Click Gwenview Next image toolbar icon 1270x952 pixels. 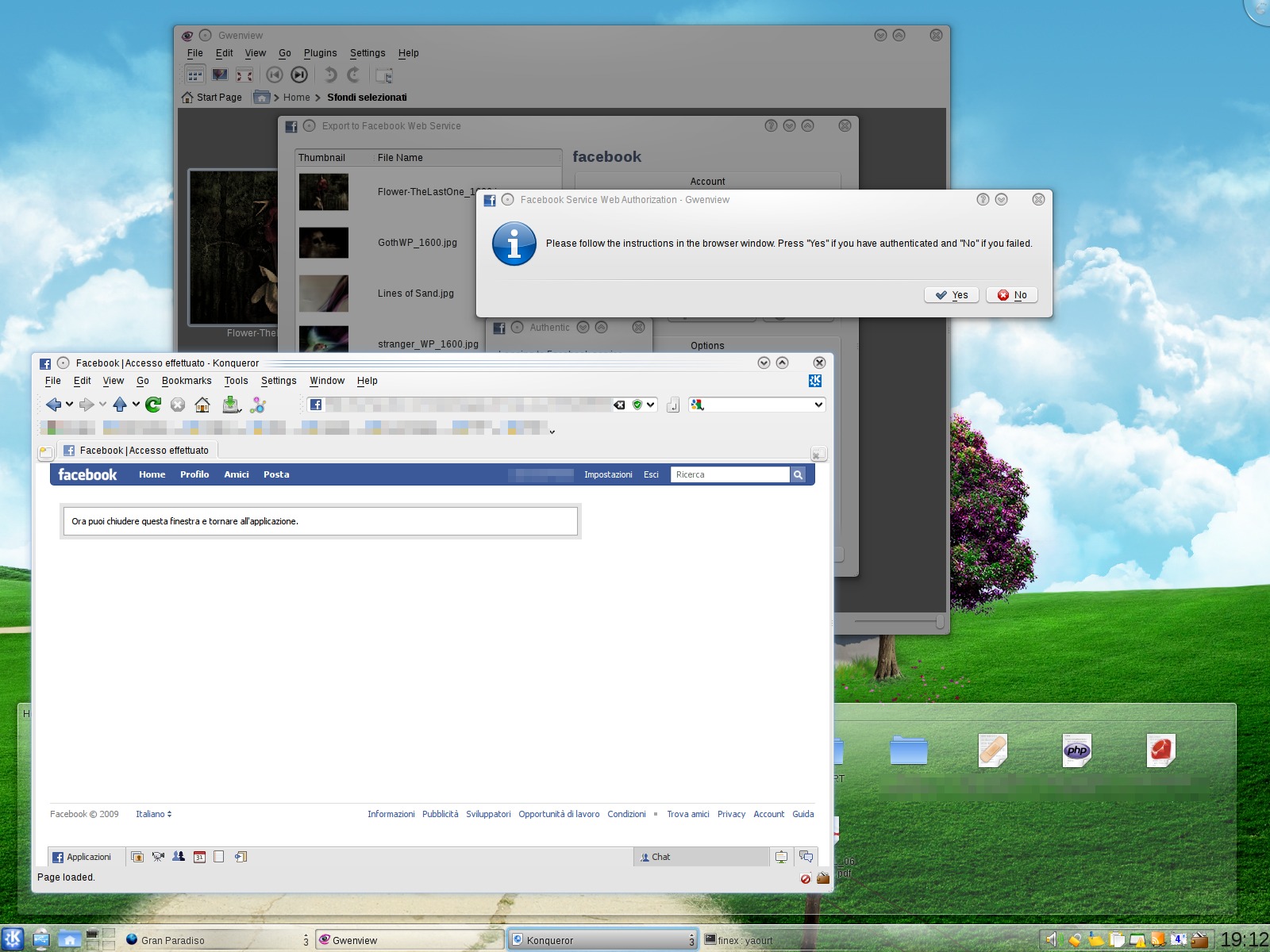click(299, 75)
